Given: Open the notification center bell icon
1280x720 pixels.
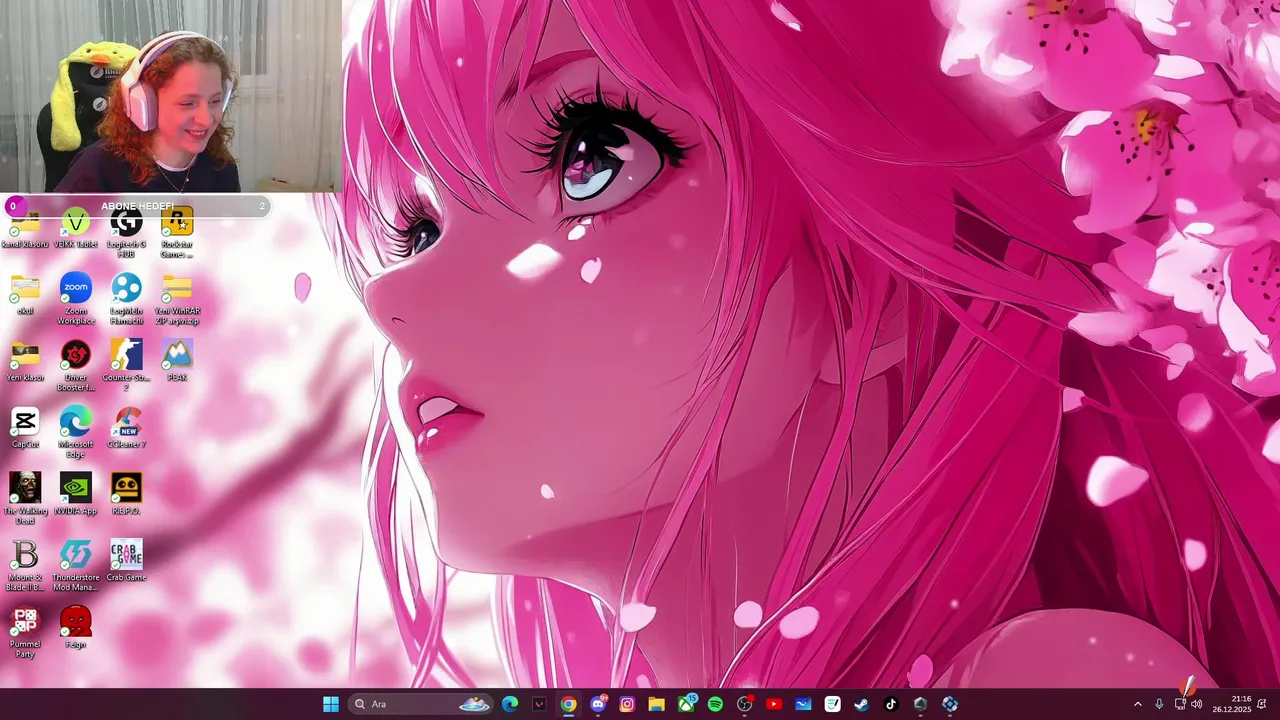Looking at the screenshot, I should click(1262, 704).
